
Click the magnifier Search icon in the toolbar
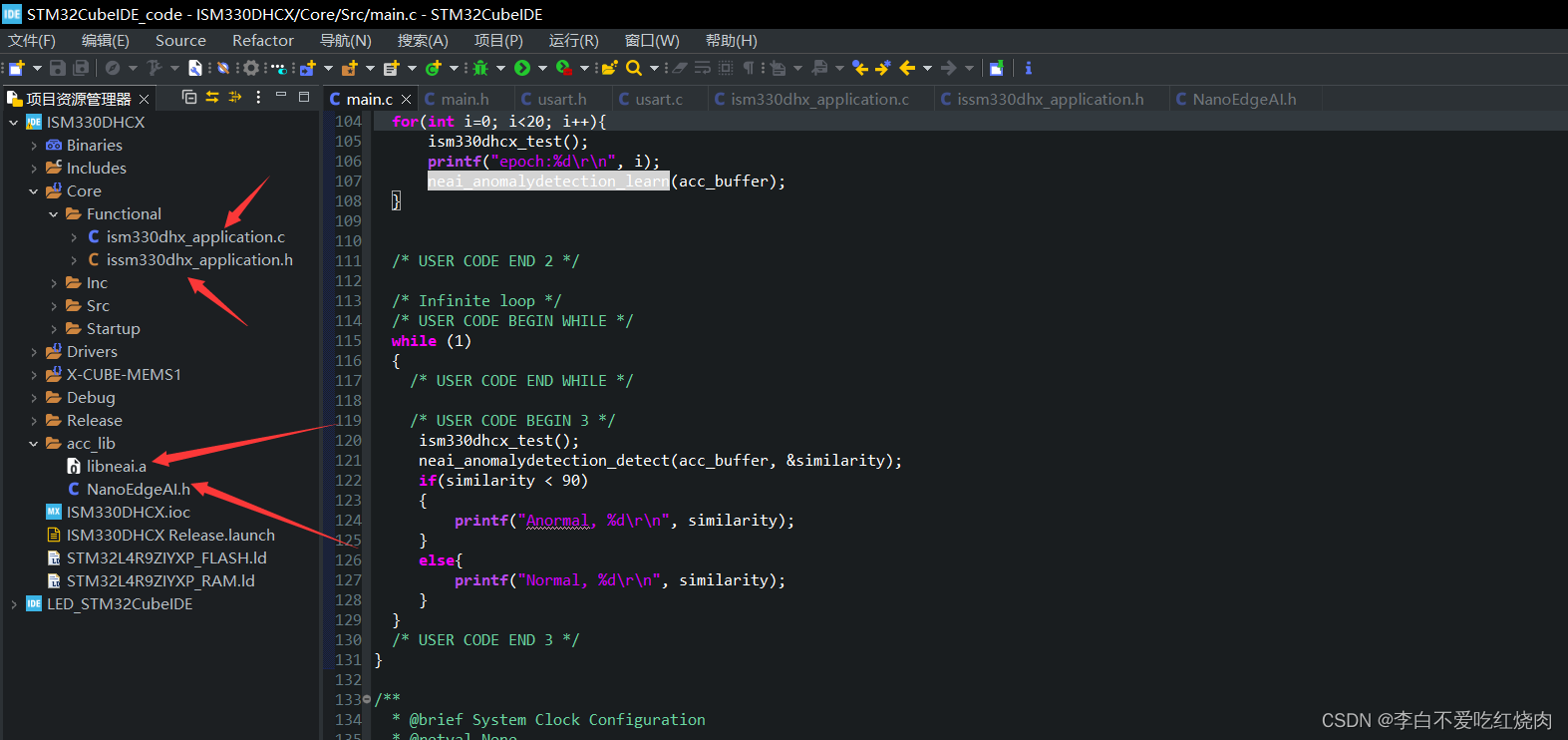click(x=634, y=68)
